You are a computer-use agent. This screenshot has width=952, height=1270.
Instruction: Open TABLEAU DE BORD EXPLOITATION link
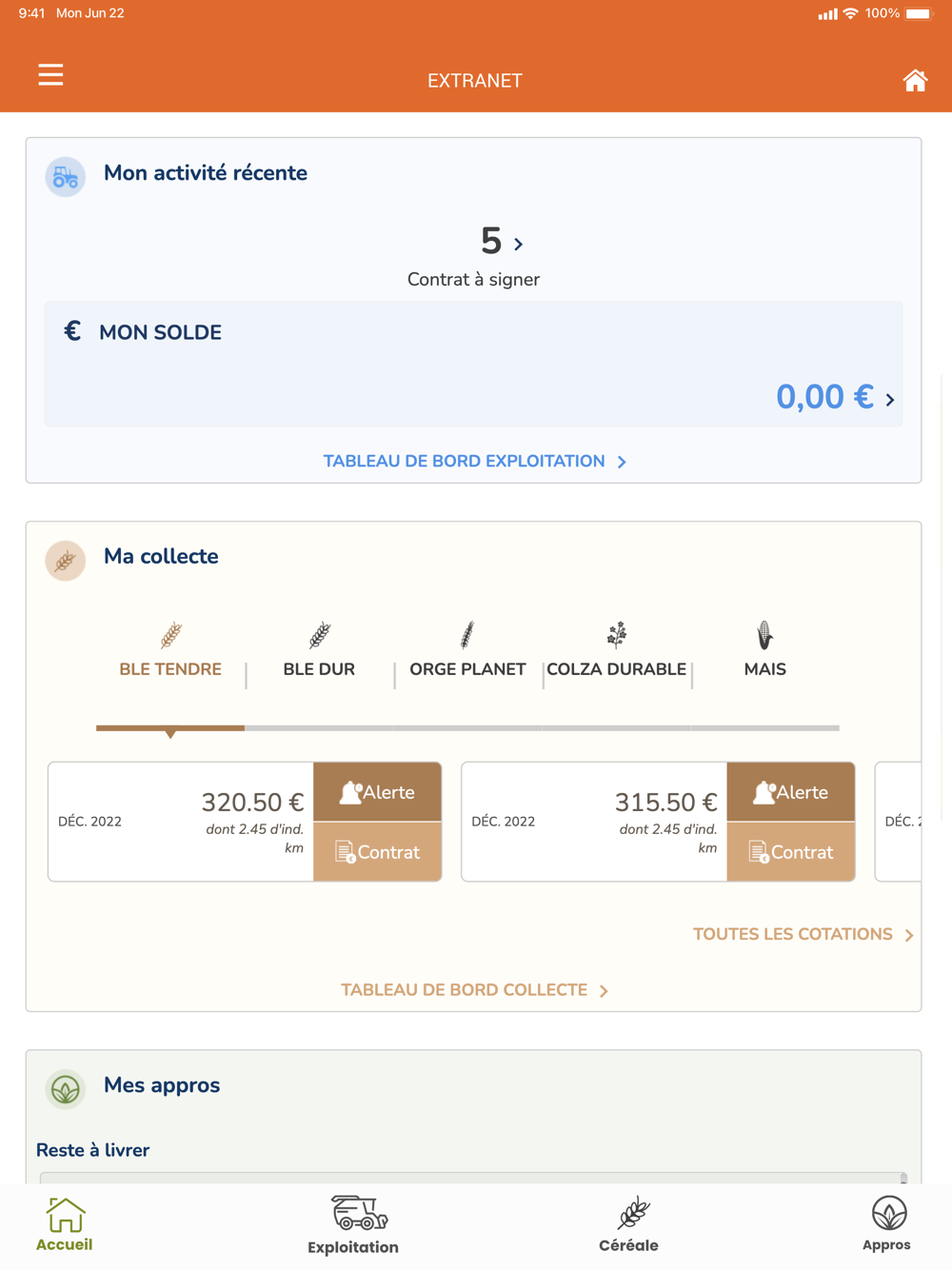(474, 462)
